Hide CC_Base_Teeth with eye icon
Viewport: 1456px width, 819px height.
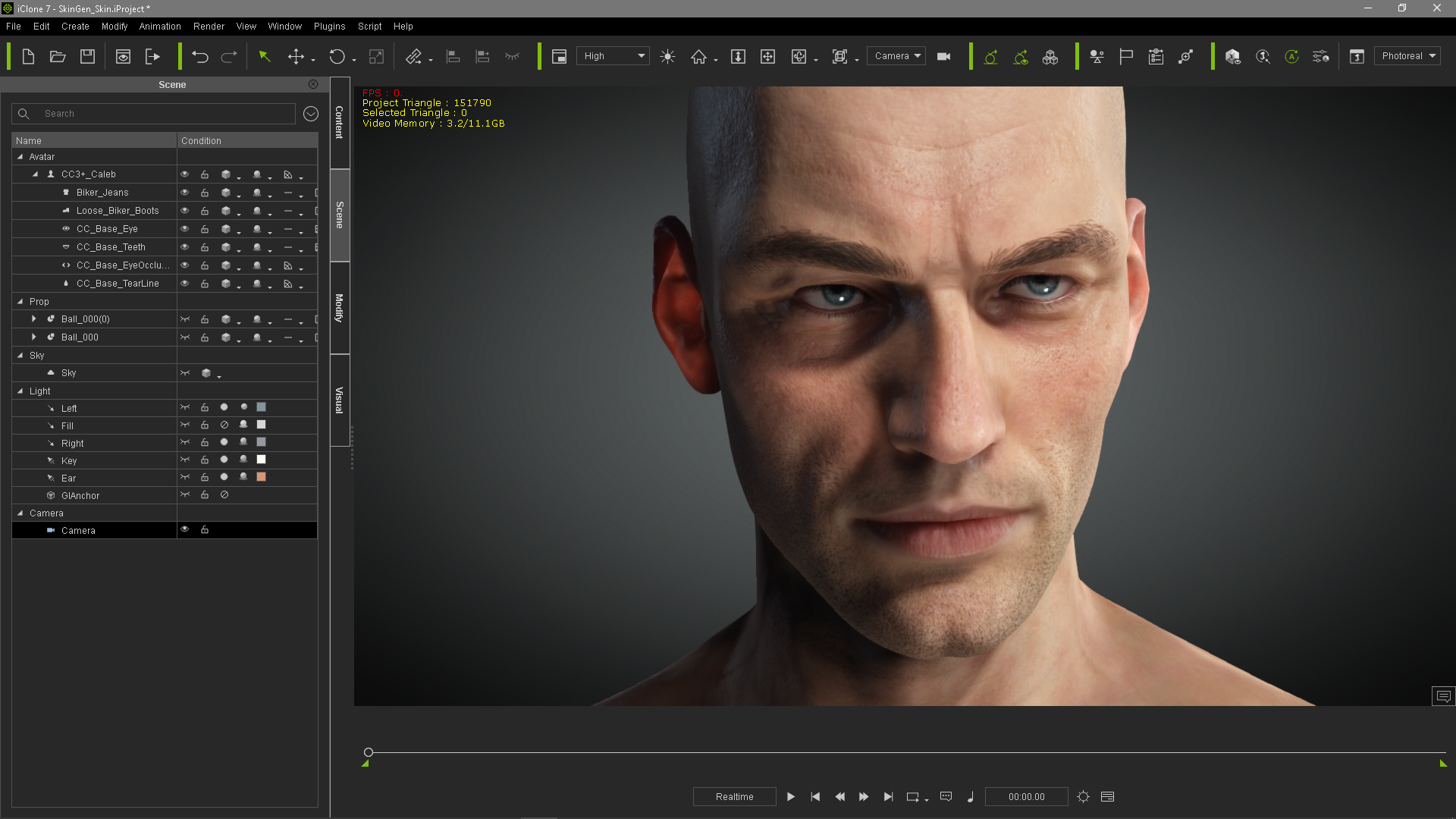(184, 247)
